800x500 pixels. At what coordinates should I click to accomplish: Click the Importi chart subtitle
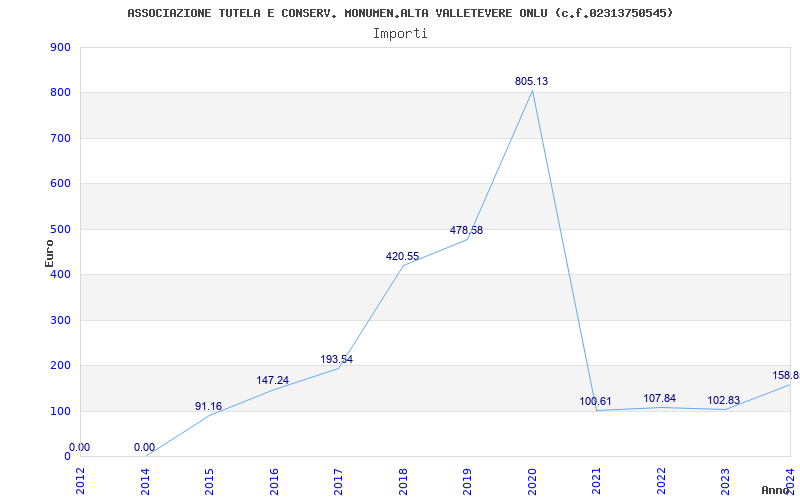(400, 34)
